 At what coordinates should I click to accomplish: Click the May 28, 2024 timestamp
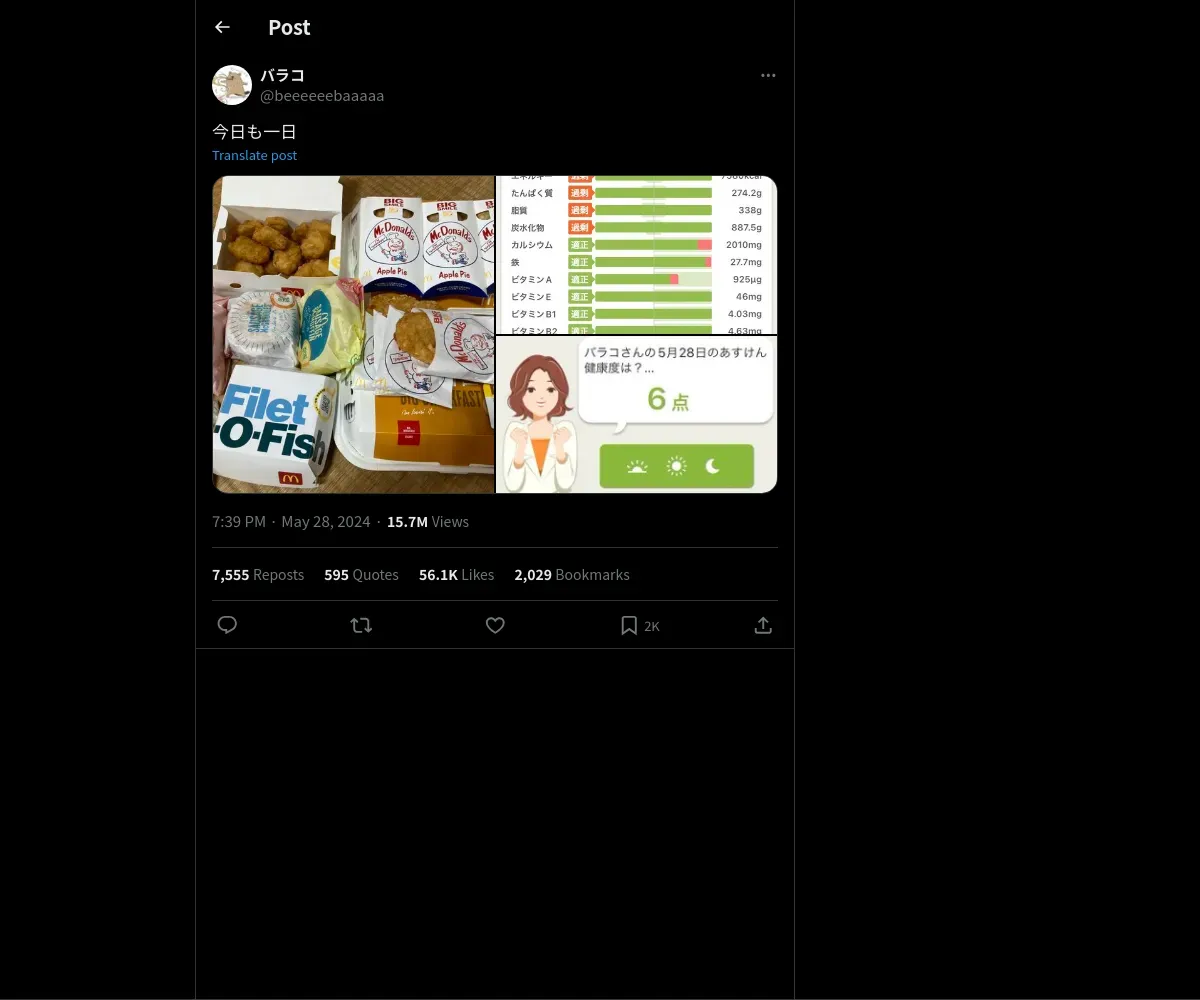[x=326, y=522]
